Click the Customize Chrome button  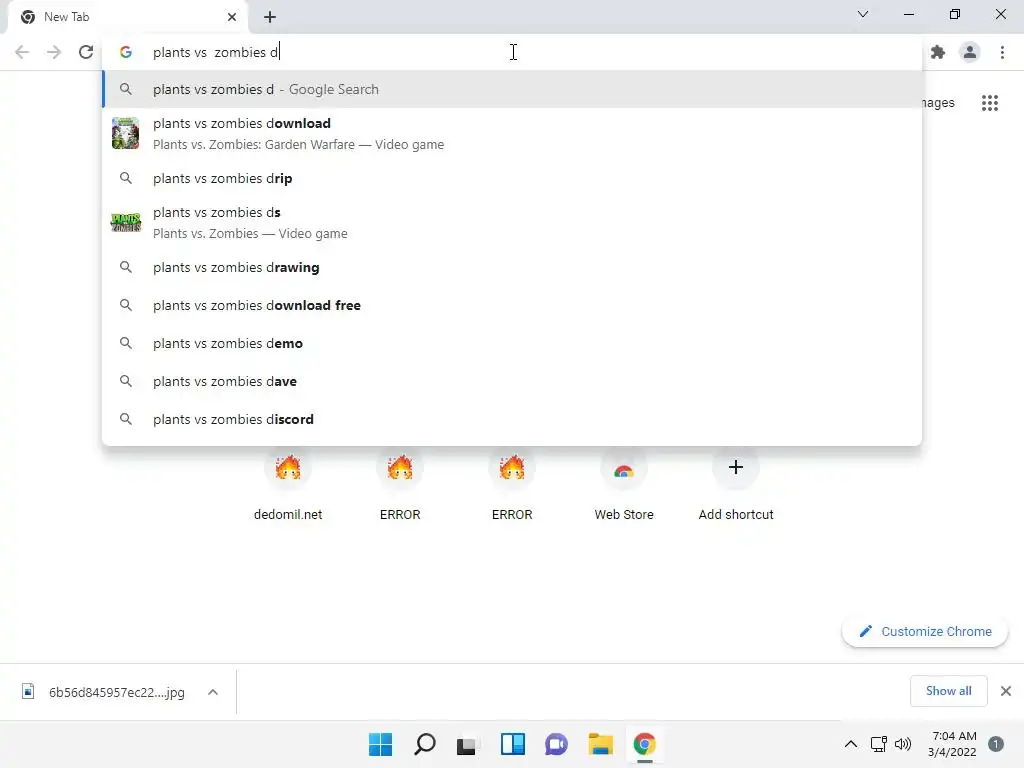point(925,632)
